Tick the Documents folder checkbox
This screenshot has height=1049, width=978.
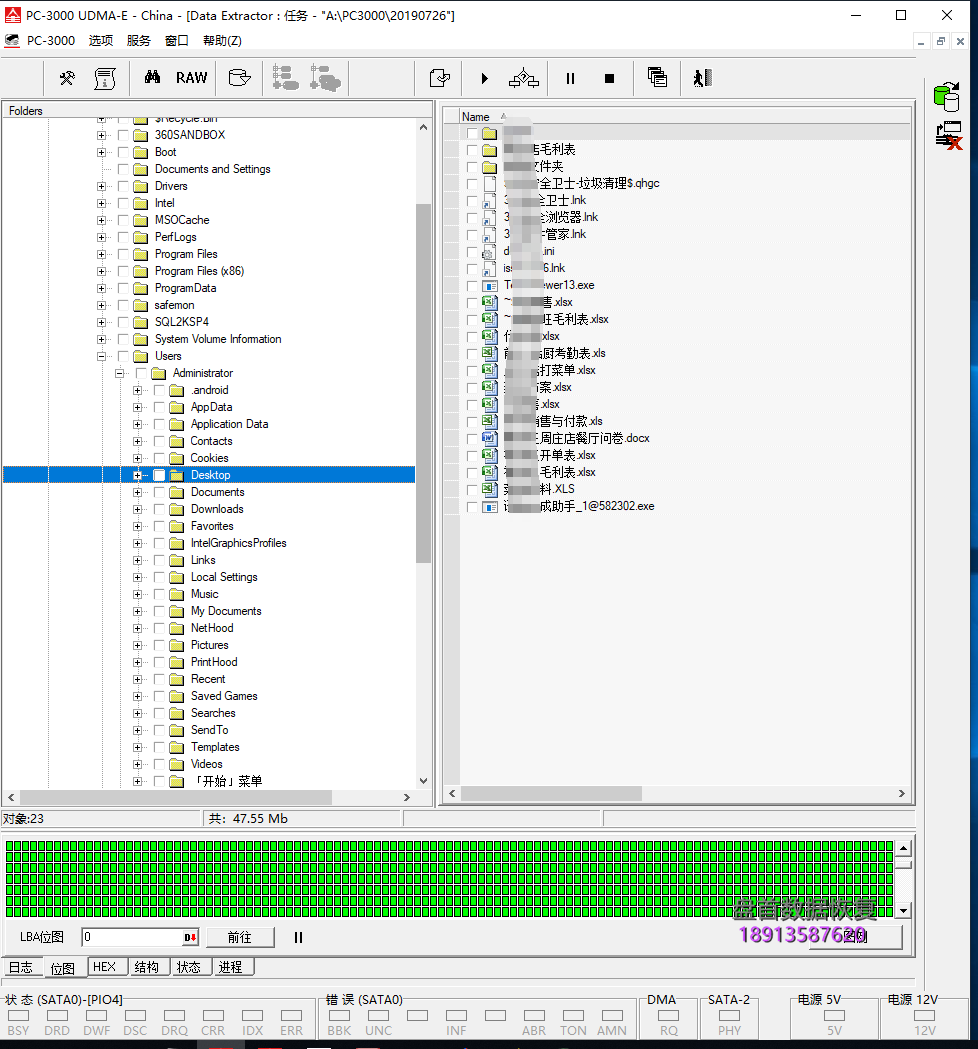pos(159,492)
